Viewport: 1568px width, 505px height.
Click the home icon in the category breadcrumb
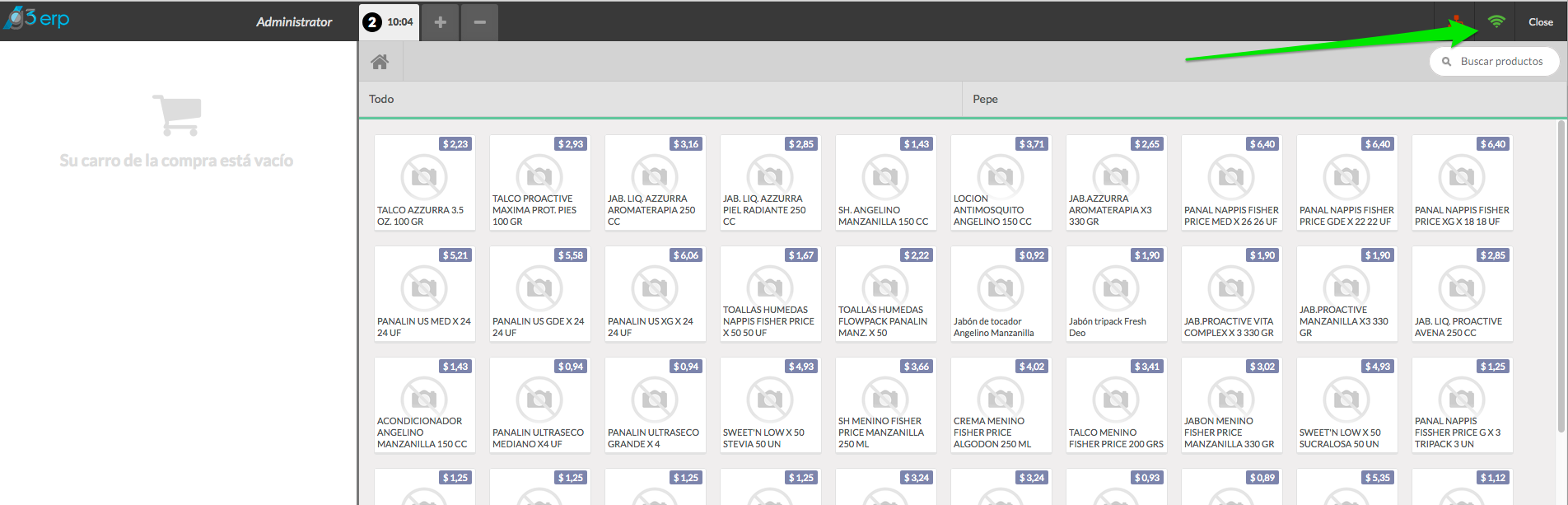[x=380, y=62]
